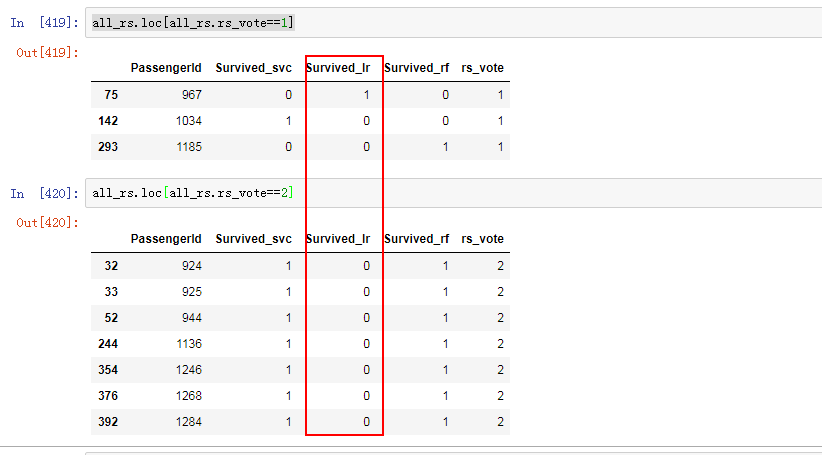This screenshot has height=455, width=822.
Task: Click row index 244
Action: coord(108,344)
